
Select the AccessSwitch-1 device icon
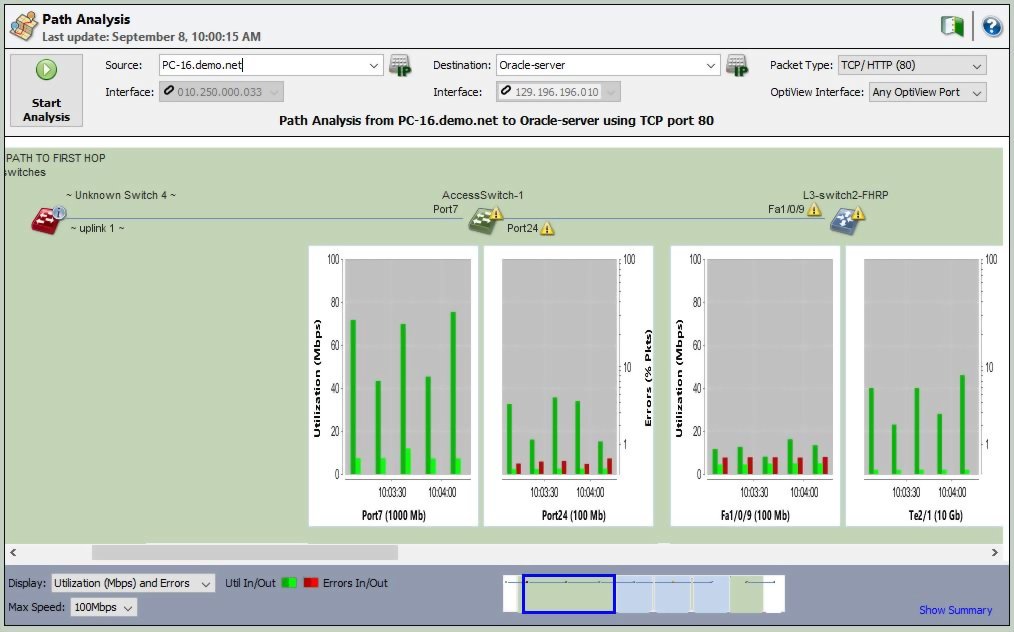coord(486,220)
